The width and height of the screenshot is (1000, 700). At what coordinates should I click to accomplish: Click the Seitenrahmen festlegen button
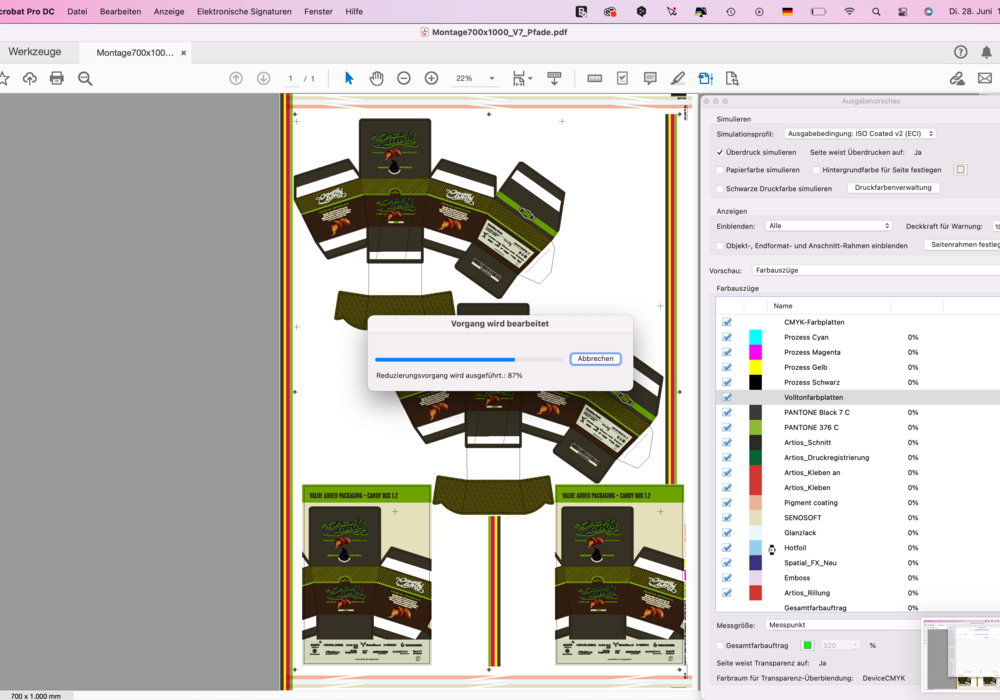point(962,245)
